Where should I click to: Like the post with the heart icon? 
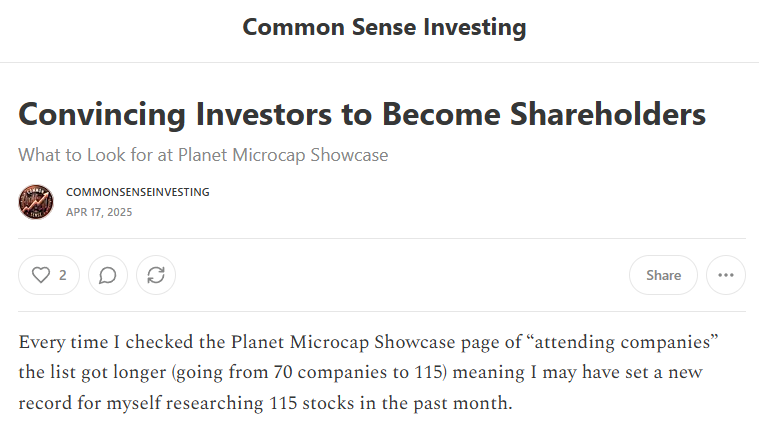[41, 275]
